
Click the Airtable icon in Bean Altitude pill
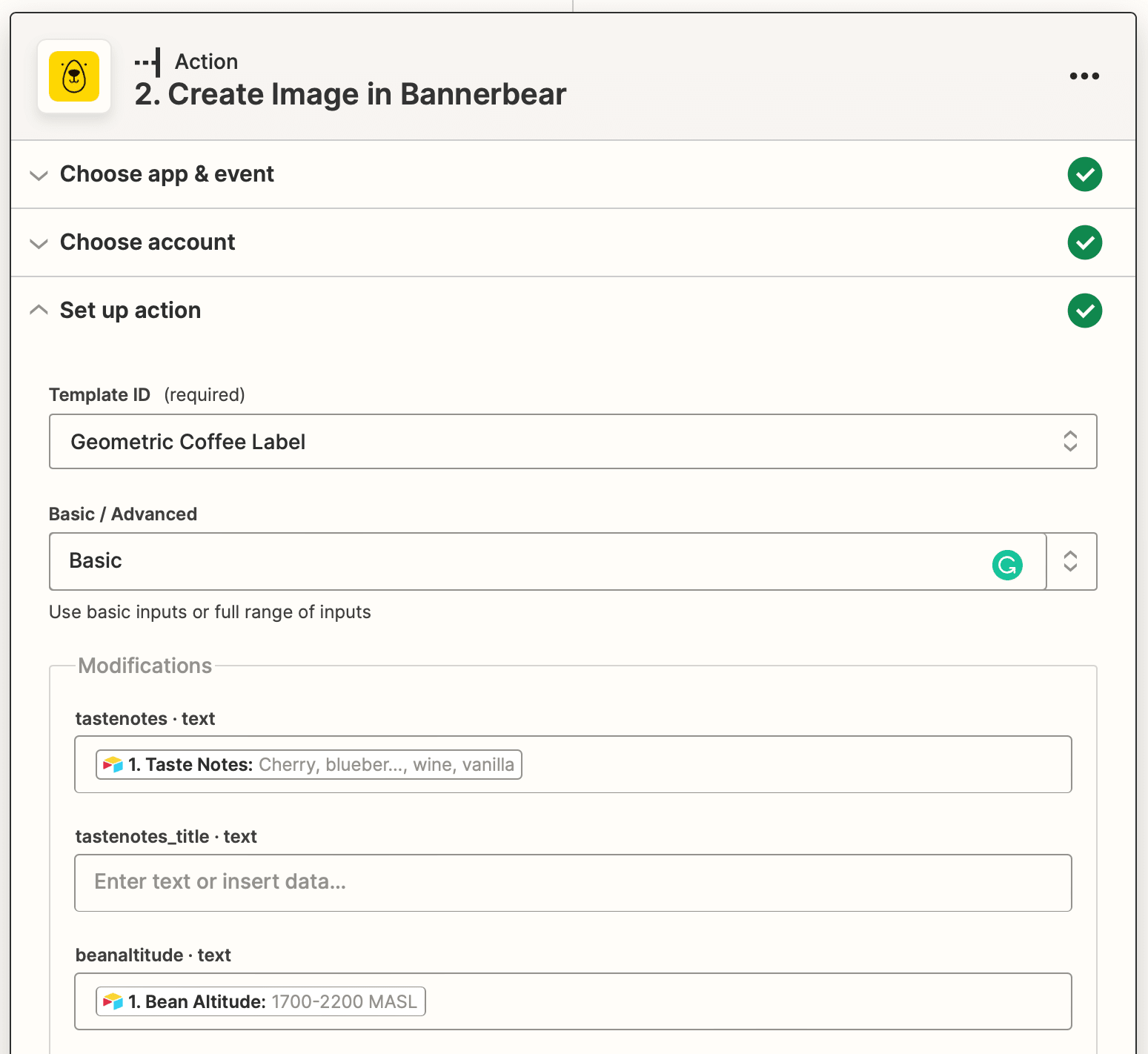113,1002
